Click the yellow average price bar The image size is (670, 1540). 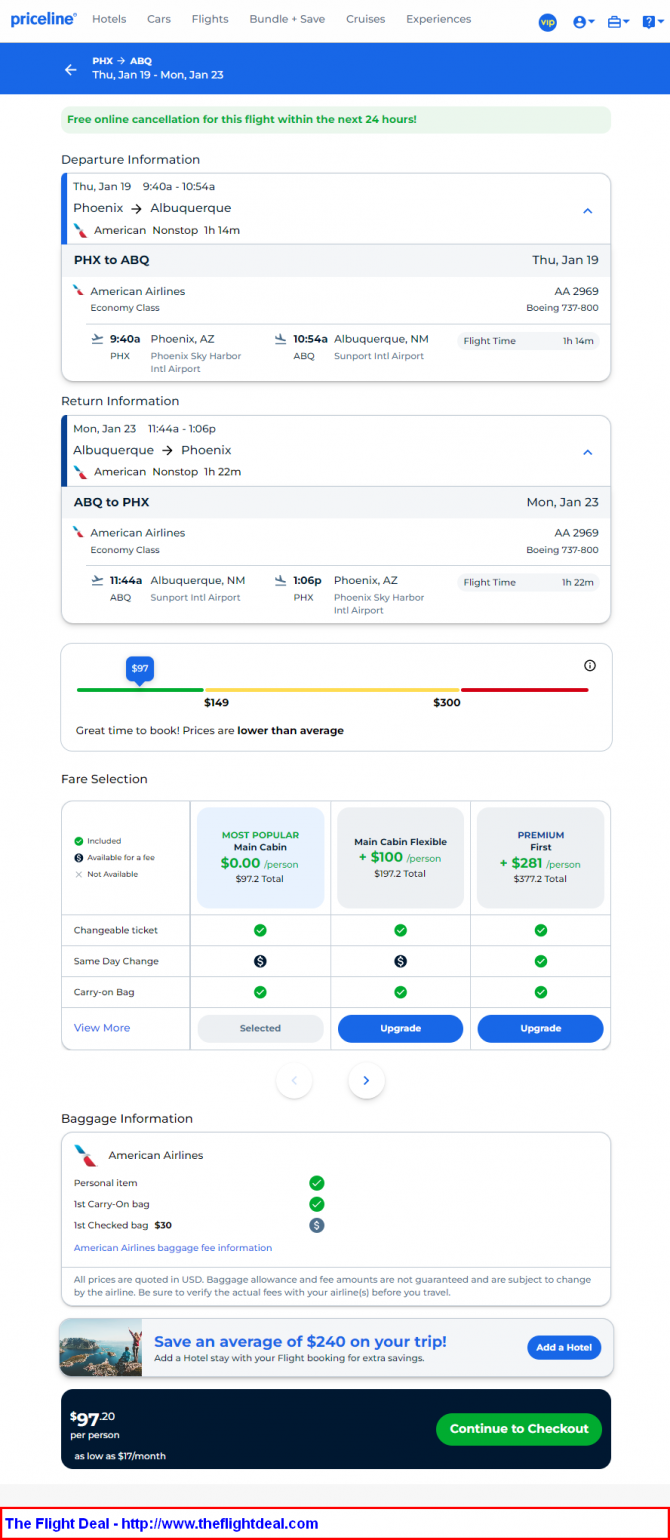(x=332, y=689)
